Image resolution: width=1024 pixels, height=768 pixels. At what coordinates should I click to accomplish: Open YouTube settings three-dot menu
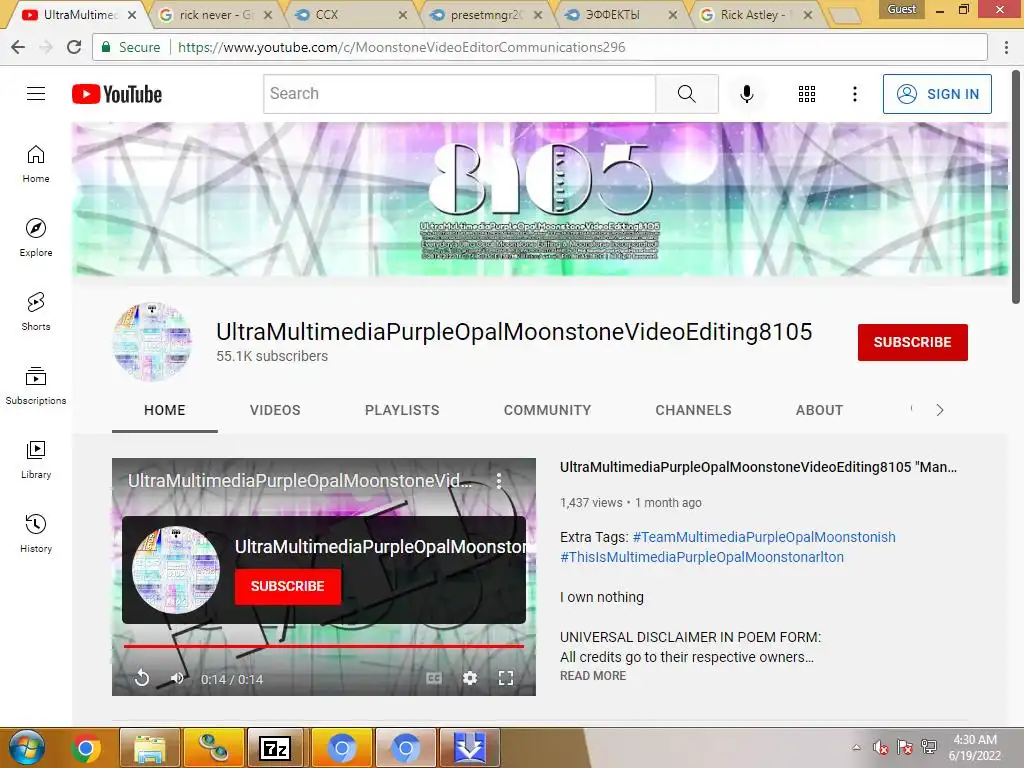click(854, 94)
